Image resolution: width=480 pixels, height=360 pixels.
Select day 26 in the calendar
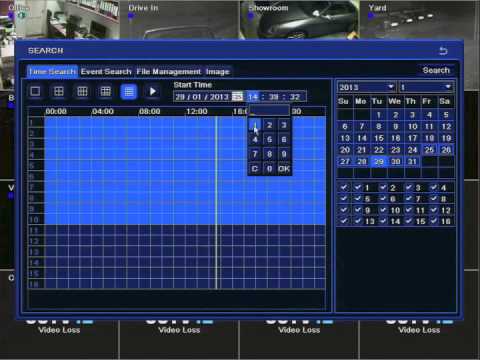point(446,150)
